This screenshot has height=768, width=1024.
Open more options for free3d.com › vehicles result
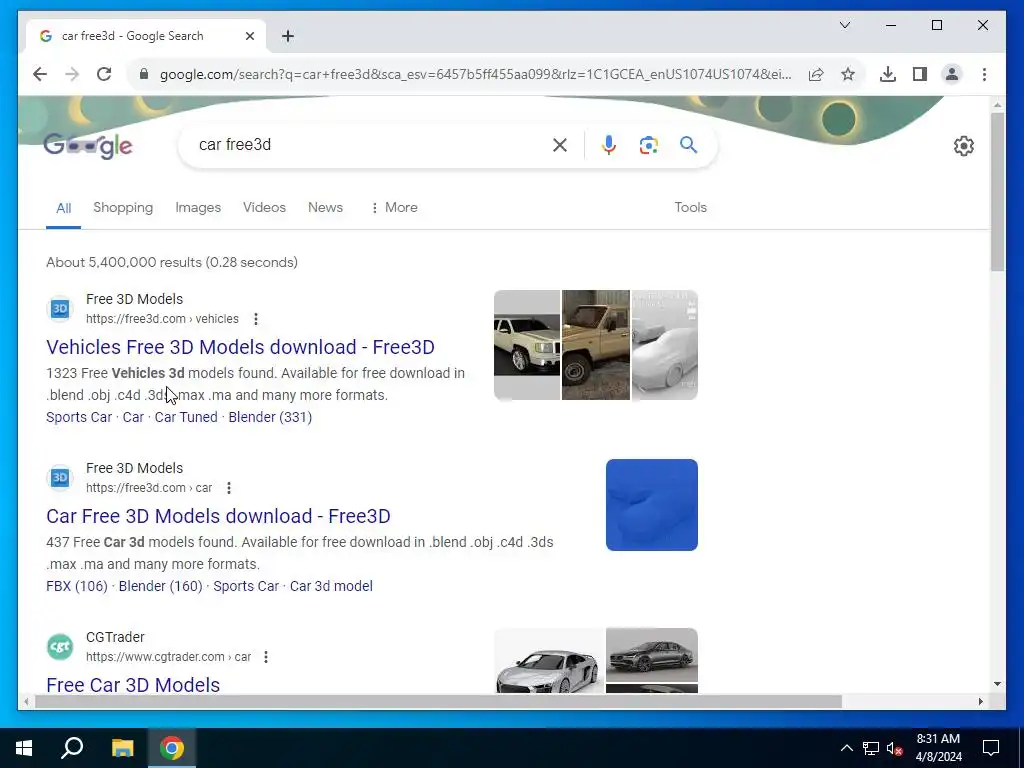click(256, 319)
